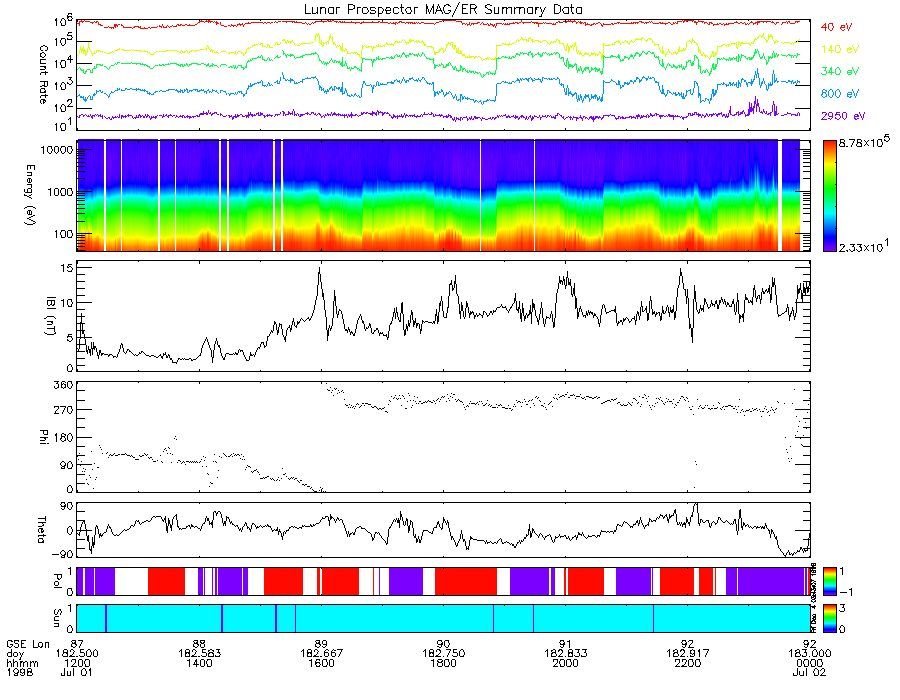Click the day-of-year value '182.917'
The height and width of the screenshot is (700, 900).
click(x=688, y=654)
